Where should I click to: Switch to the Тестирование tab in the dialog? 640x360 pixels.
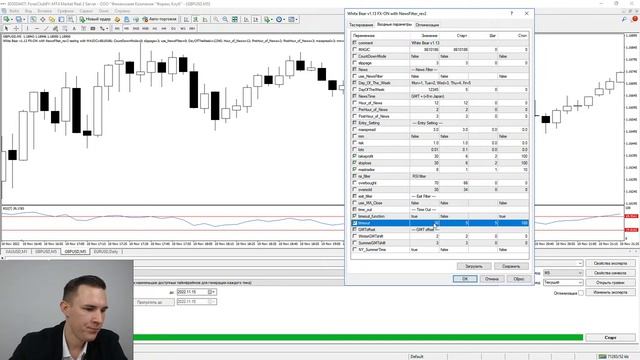pyautogui.click(x=361, y=25)
